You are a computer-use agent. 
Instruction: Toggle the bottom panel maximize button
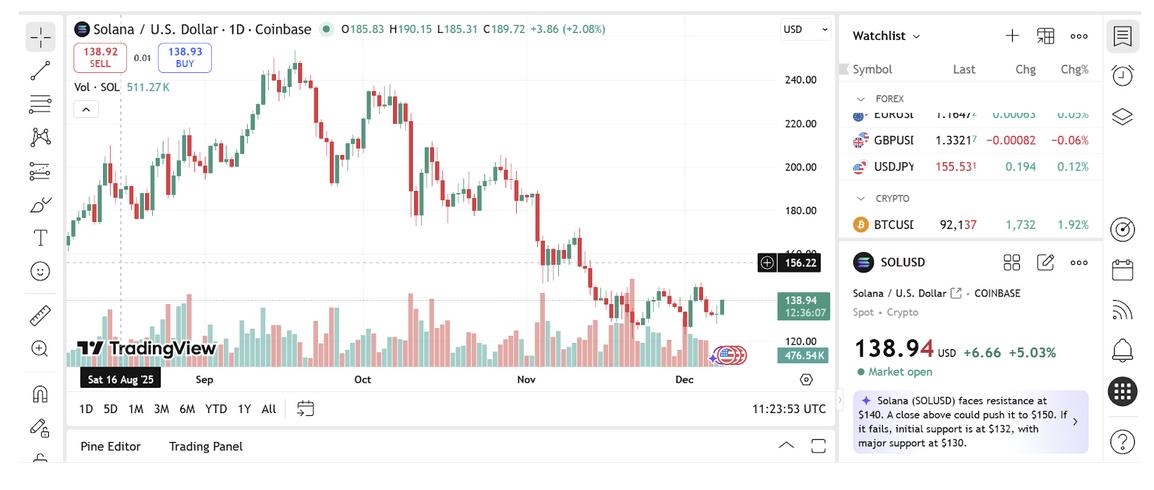click(818, 446)
